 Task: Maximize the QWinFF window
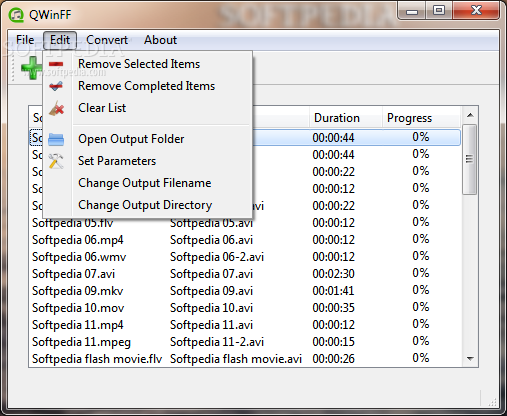click(x=439, y=11)
